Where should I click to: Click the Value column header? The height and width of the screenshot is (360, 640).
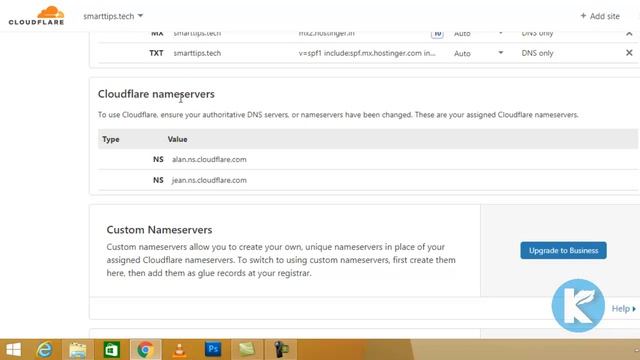pos(178,139)
